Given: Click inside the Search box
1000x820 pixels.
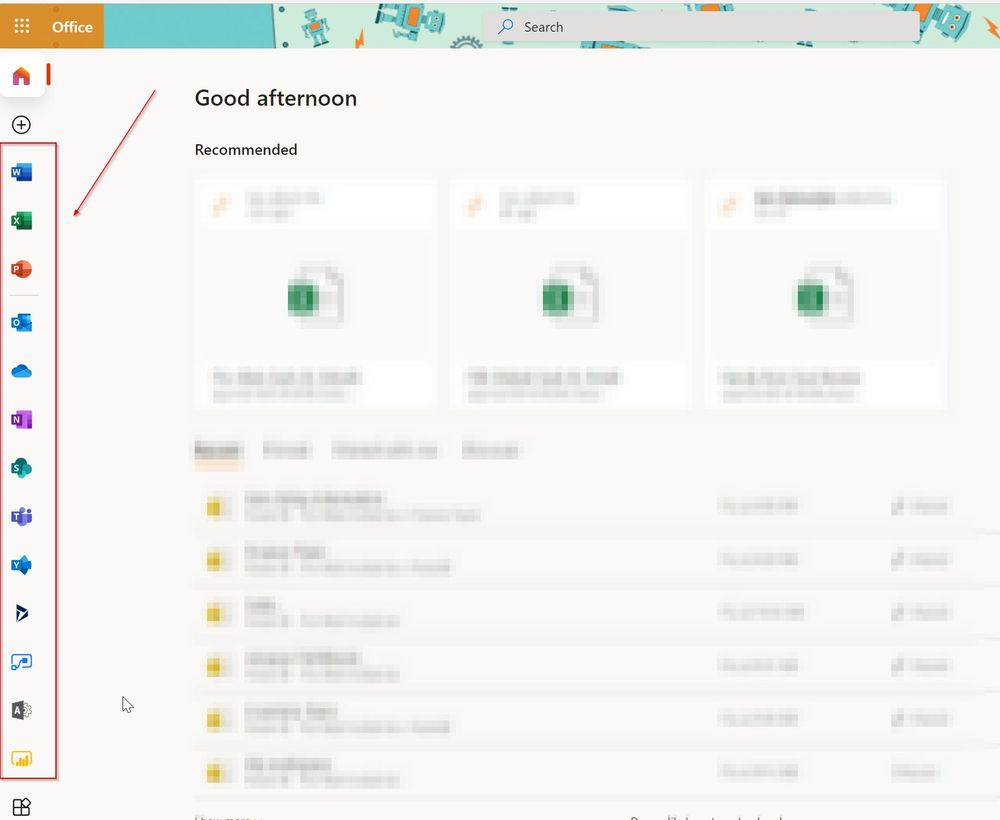Looking at the screenshot, I should pos(700,27).
